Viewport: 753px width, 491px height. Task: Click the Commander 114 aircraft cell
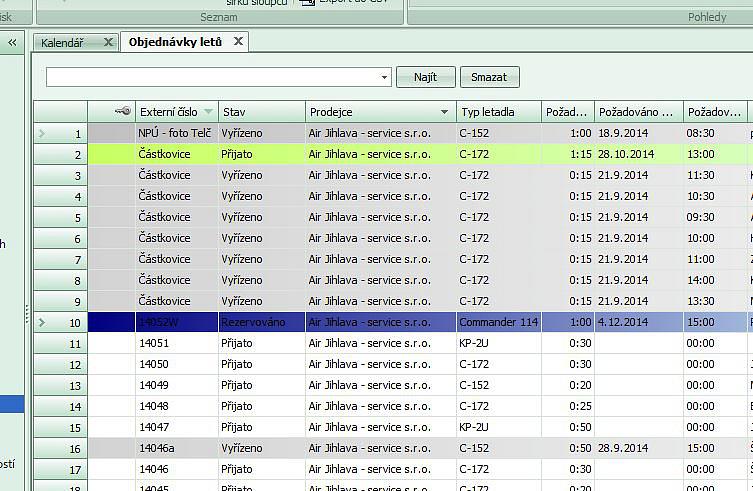[x=498, y=322]
